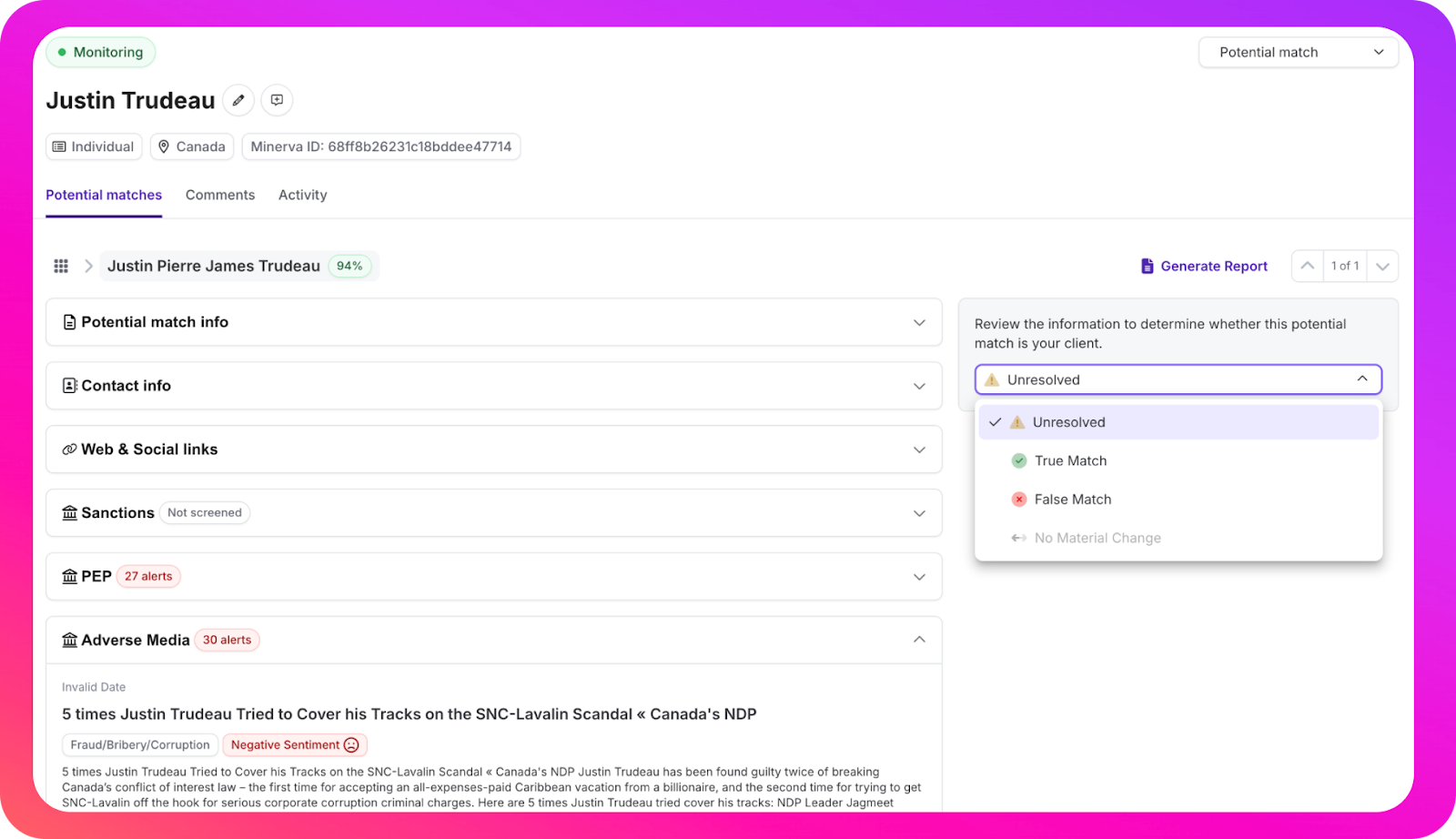The width and height of the screenshot is (1456, 839).
Task: Go to previous match with up arrow
Action: (x=1307, y=266)
